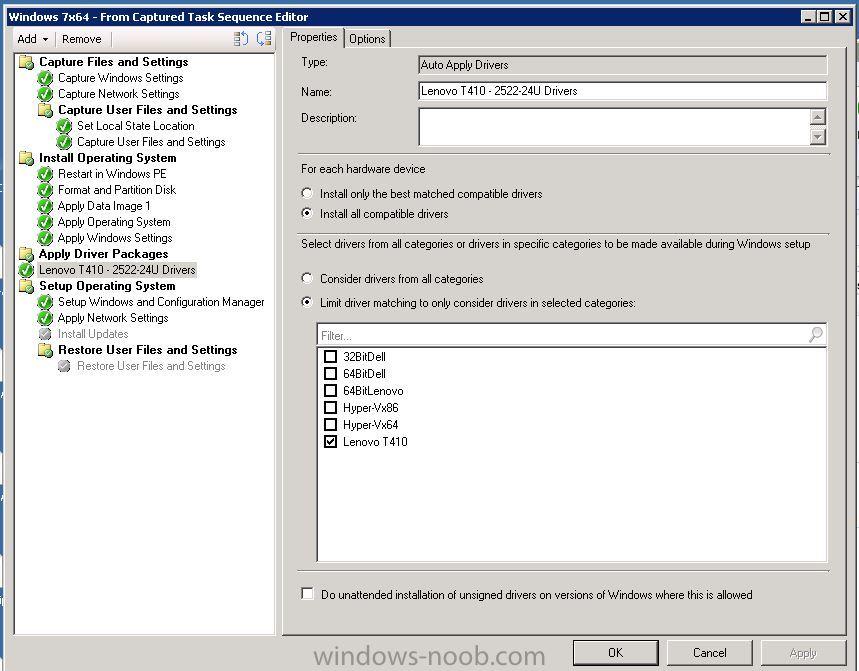859x671 pixels.
Task: Select the greyed 'Restore User Files and Settings' step
Action: click(151, 366)
